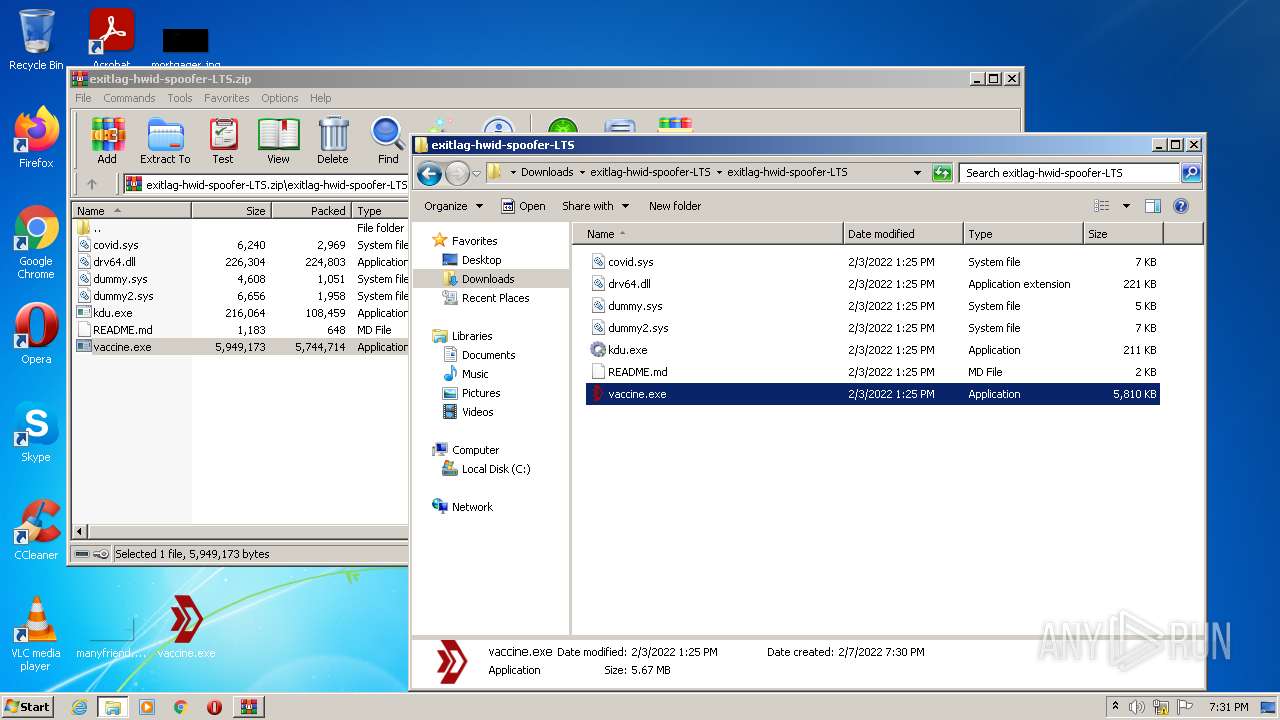Open WinRAR Tools menu
This screenshot has width=1280, height=720.
[180, 98]
